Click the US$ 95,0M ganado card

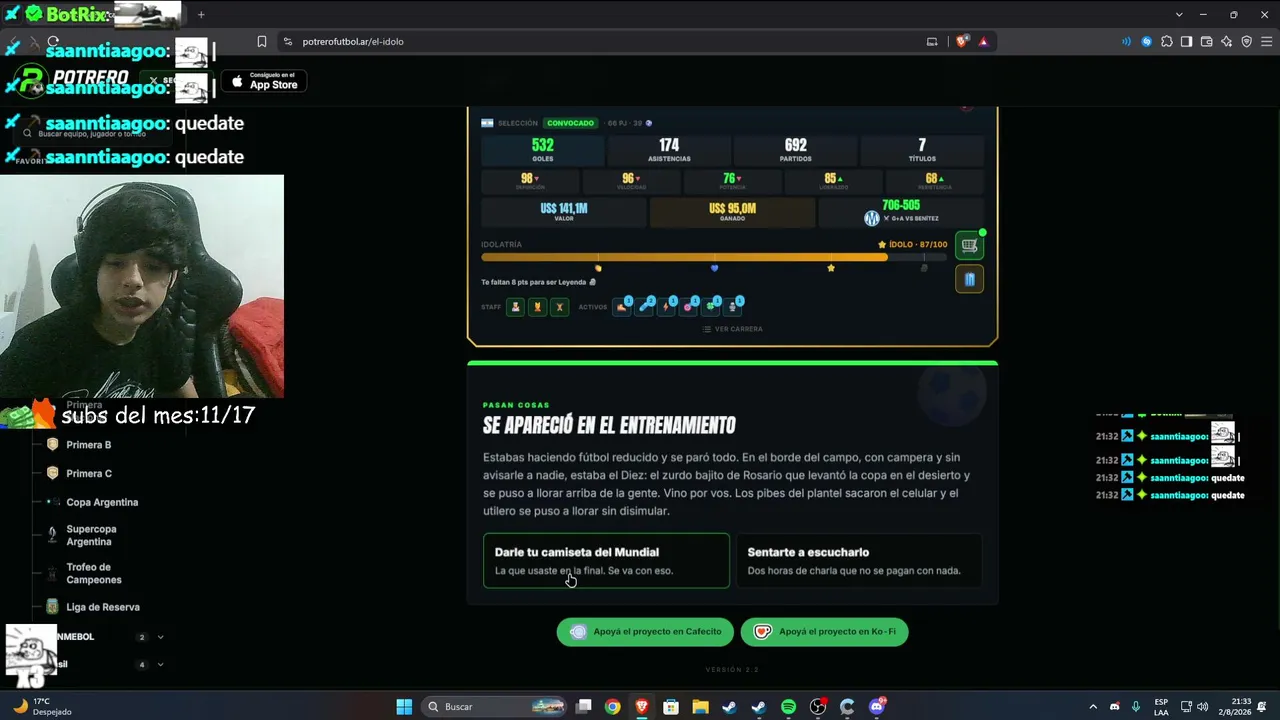[x=732, y=212]
